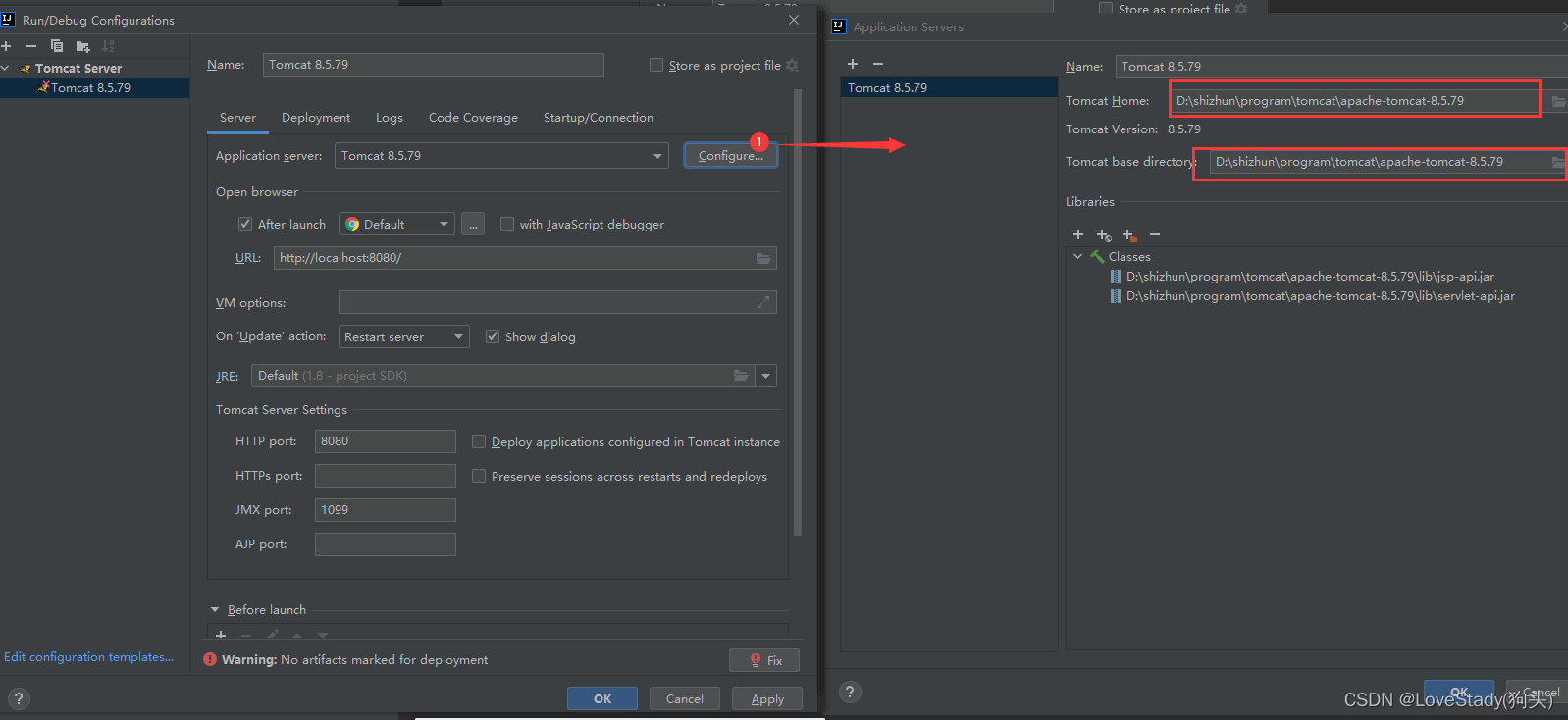Open browser settings ellipsis button
Viewport: 1568px width, 720px height.
click(x=473, y=225)
